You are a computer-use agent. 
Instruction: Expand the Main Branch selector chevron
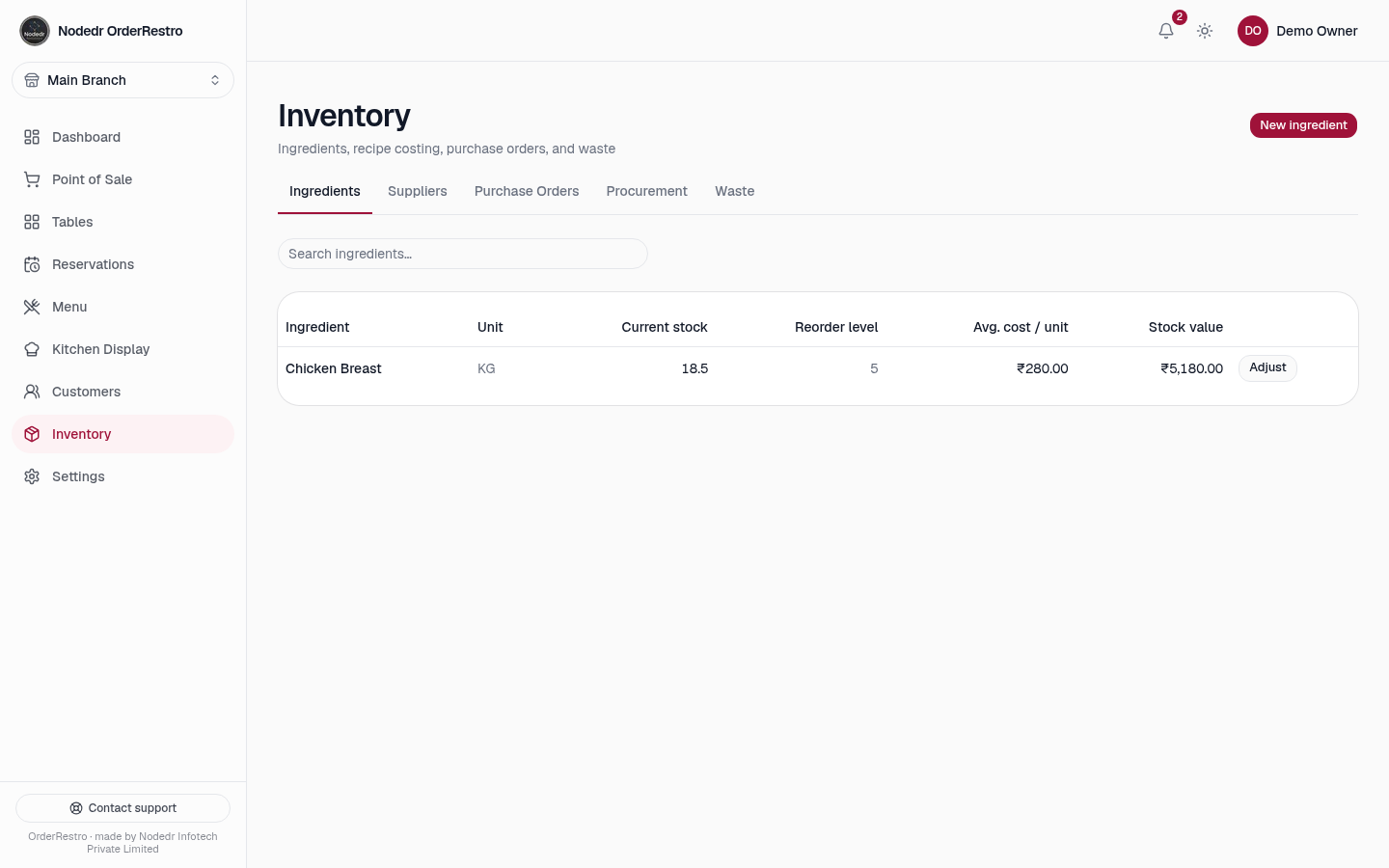coord(215,80)
